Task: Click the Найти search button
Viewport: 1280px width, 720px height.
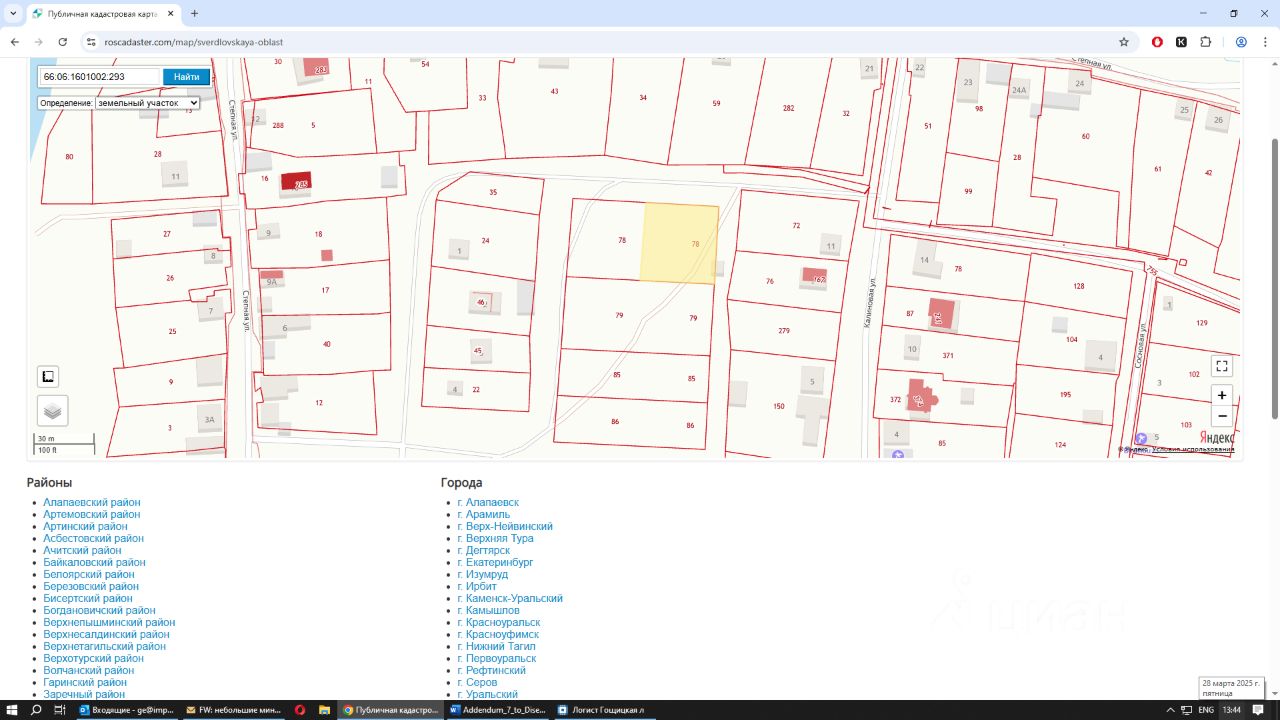Action: [x=186, y=77]
